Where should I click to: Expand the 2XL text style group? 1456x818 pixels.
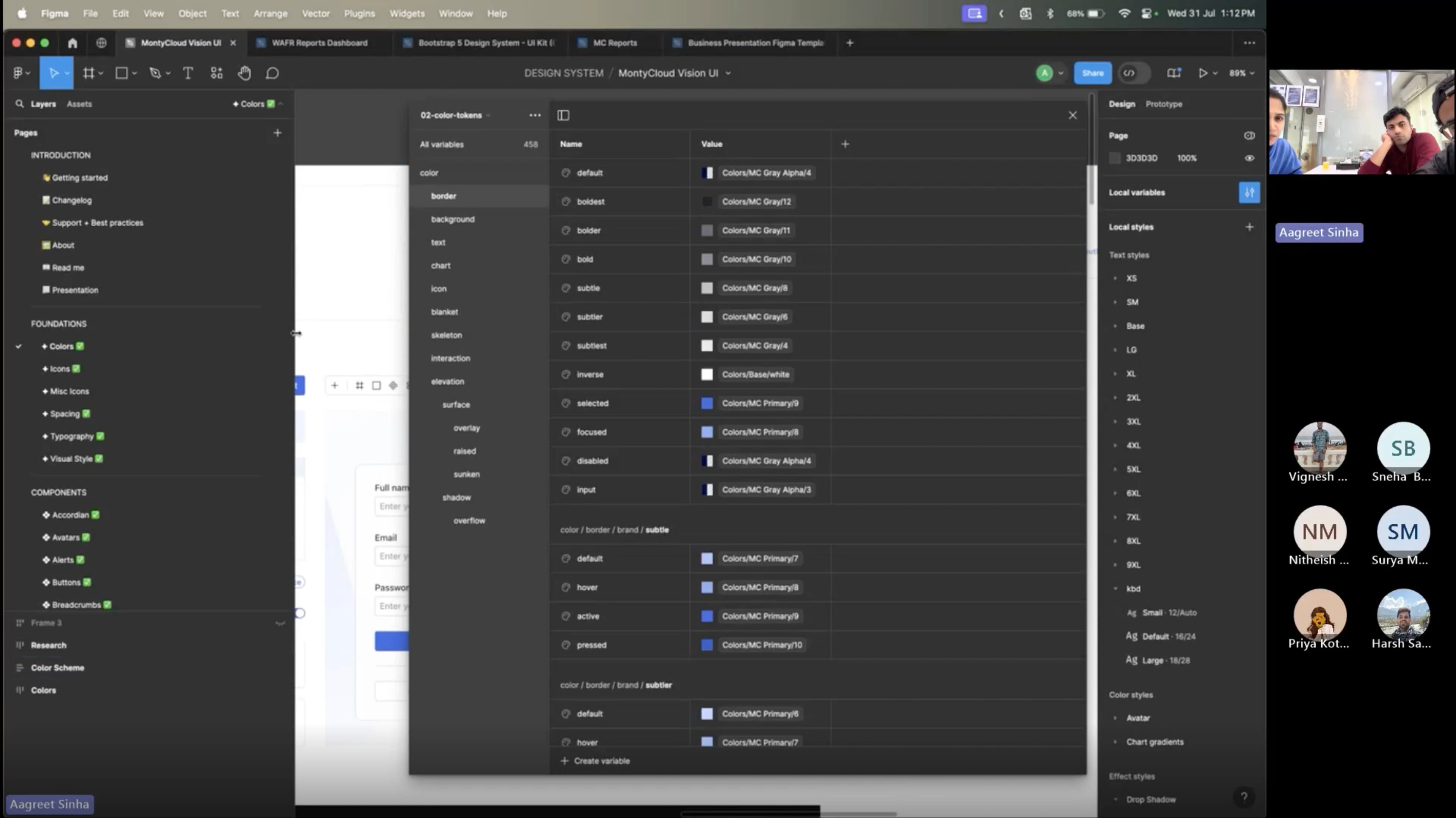[x=1115, y=397]
